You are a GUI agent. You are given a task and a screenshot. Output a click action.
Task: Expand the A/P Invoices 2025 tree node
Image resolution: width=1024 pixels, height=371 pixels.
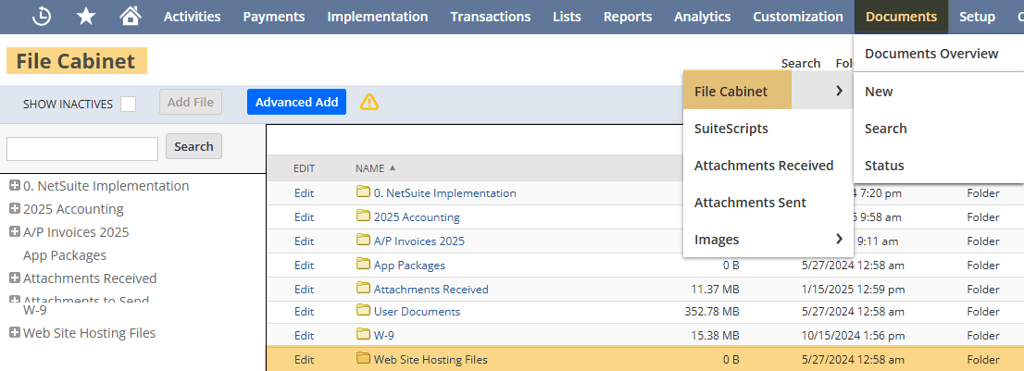coord(14,232)
